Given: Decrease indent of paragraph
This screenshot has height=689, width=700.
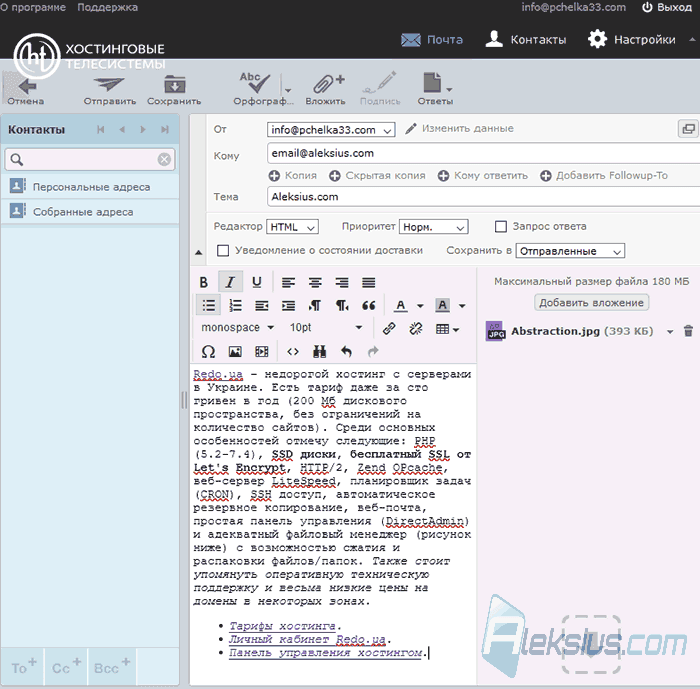Looking at the screenshot, I should tap(262, 305).
